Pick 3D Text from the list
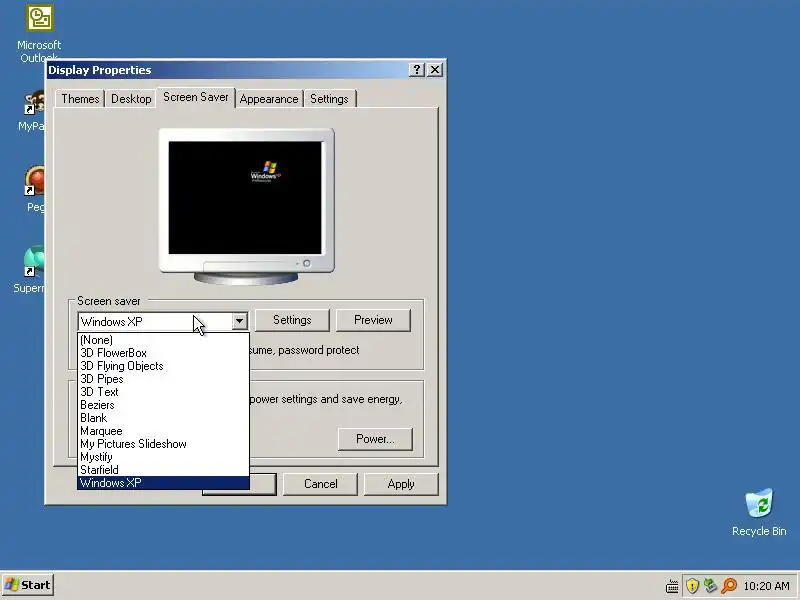The width and height of the screenshot is (800, 600). tap(163, 392)
